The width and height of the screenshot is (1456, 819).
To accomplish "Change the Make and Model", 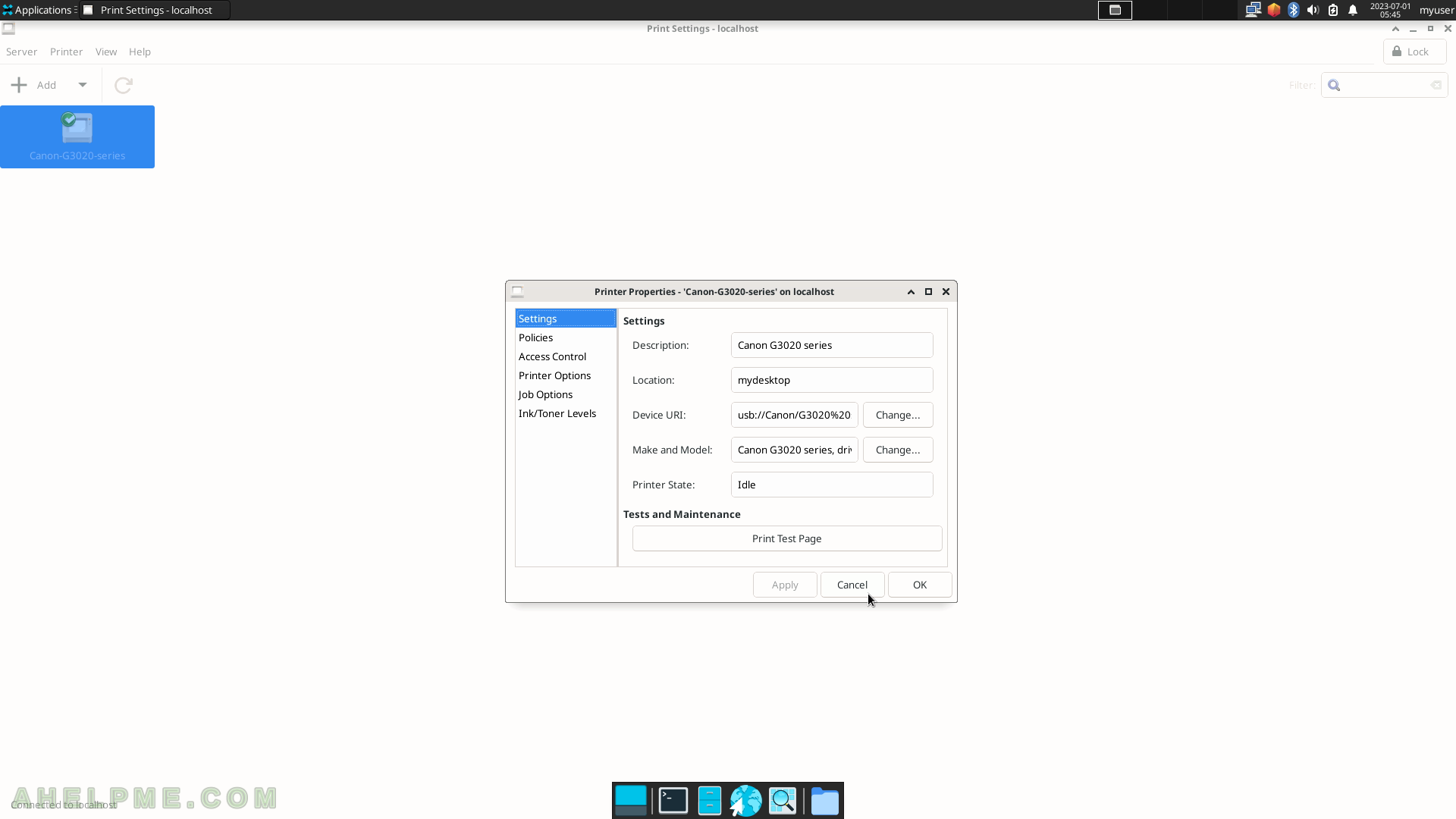I will [898, 450].
